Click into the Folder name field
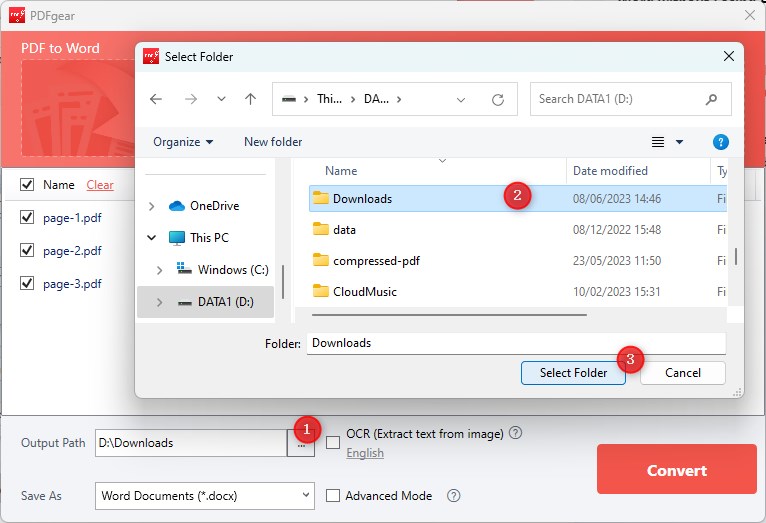The height and width of the screenshot is (523, 766). pos(516,343)
